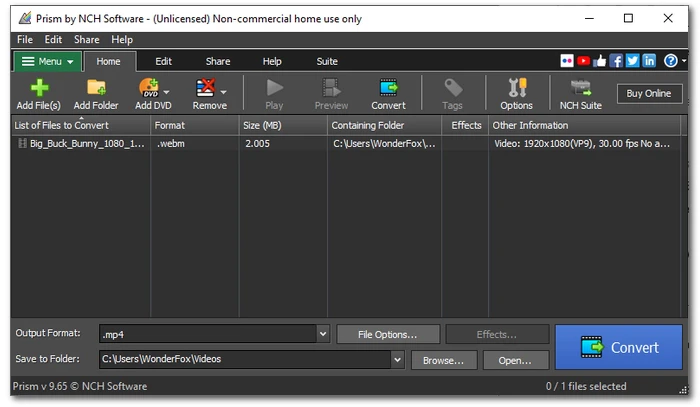Switch to the Suite ribbon tab
The width and height of the screenshot is (700, 407).
327,62
